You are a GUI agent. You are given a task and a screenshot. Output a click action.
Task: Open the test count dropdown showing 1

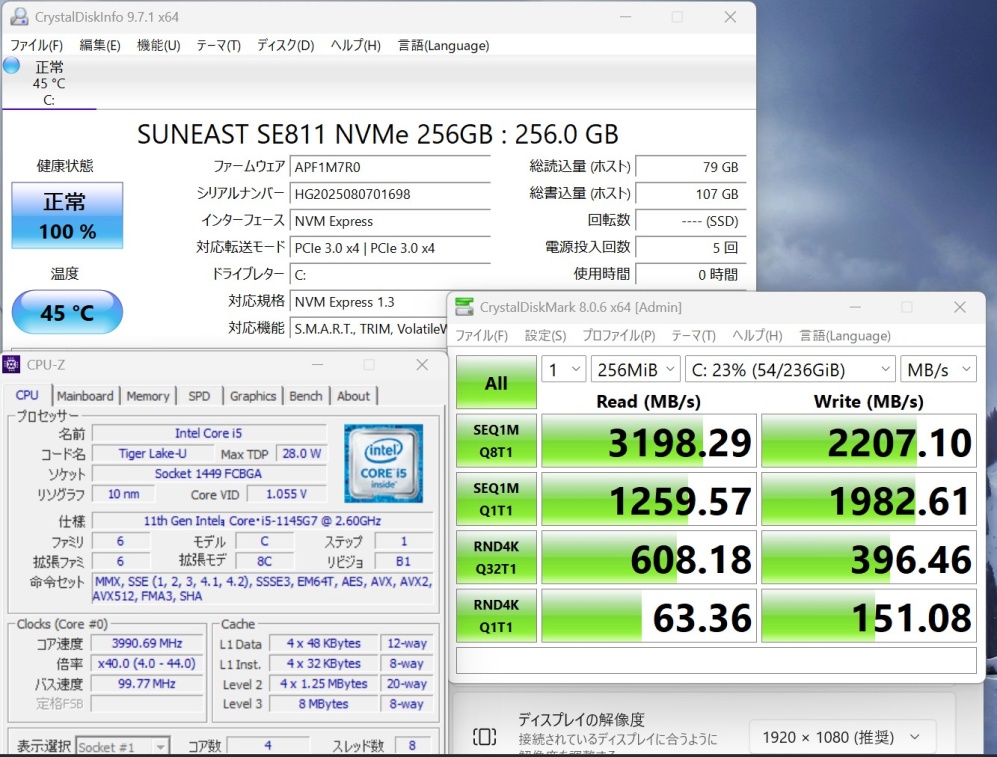(564, 370)
